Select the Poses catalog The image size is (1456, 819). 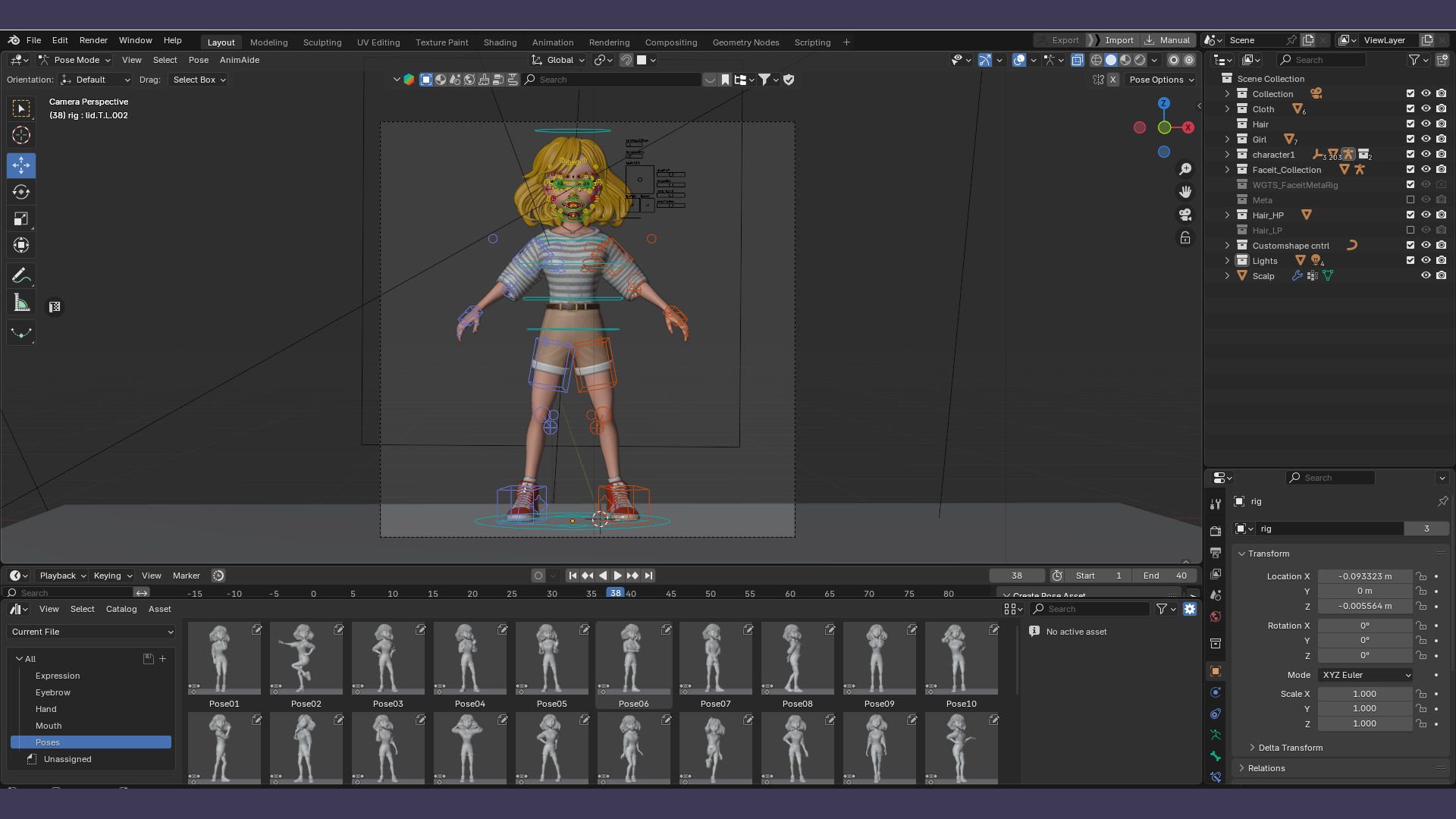pos(91,742)
